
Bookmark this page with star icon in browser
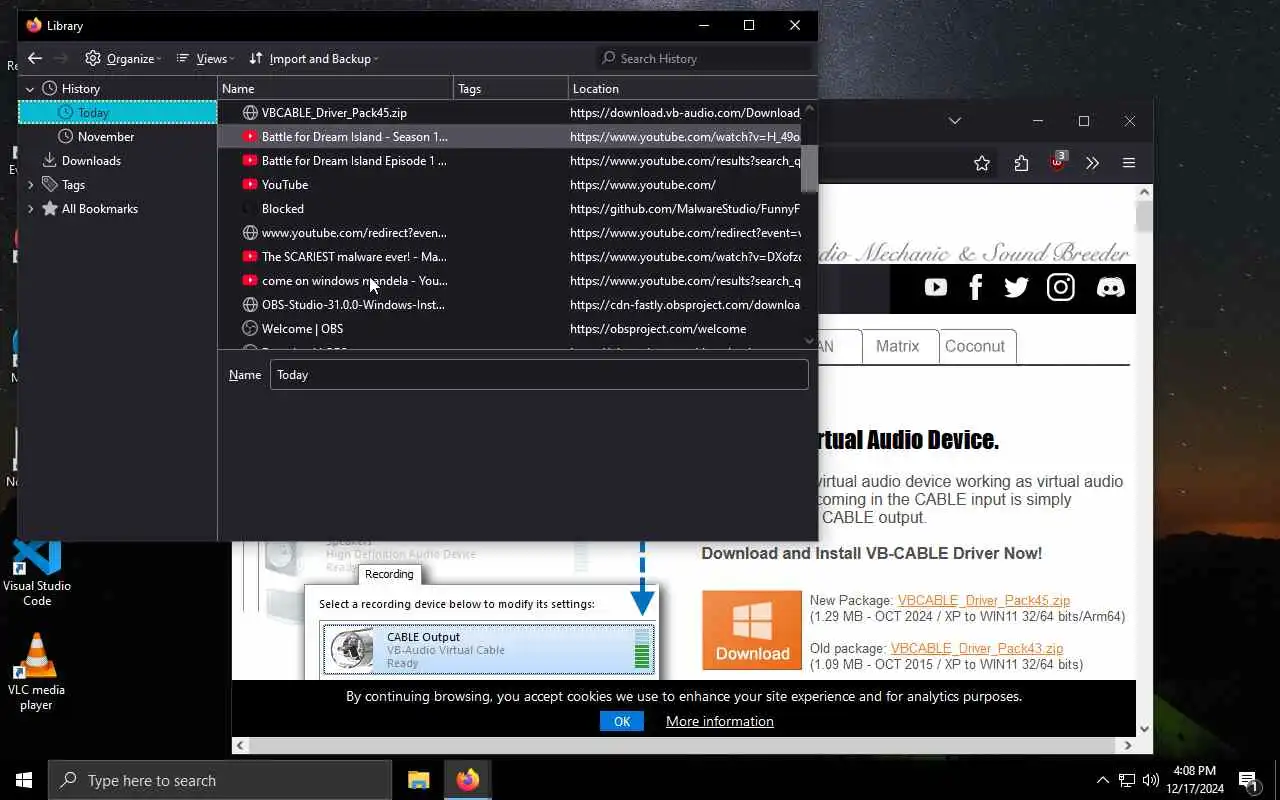(x=982, y=163)
